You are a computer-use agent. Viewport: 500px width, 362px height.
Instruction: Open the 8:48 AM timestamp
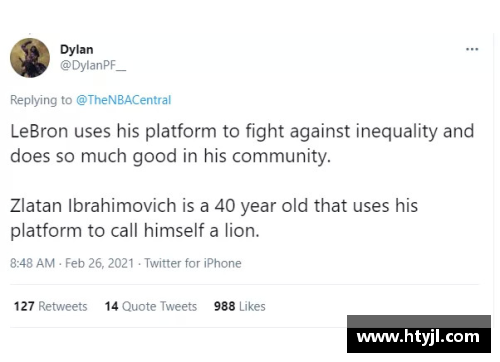click(x=32, y=263)
